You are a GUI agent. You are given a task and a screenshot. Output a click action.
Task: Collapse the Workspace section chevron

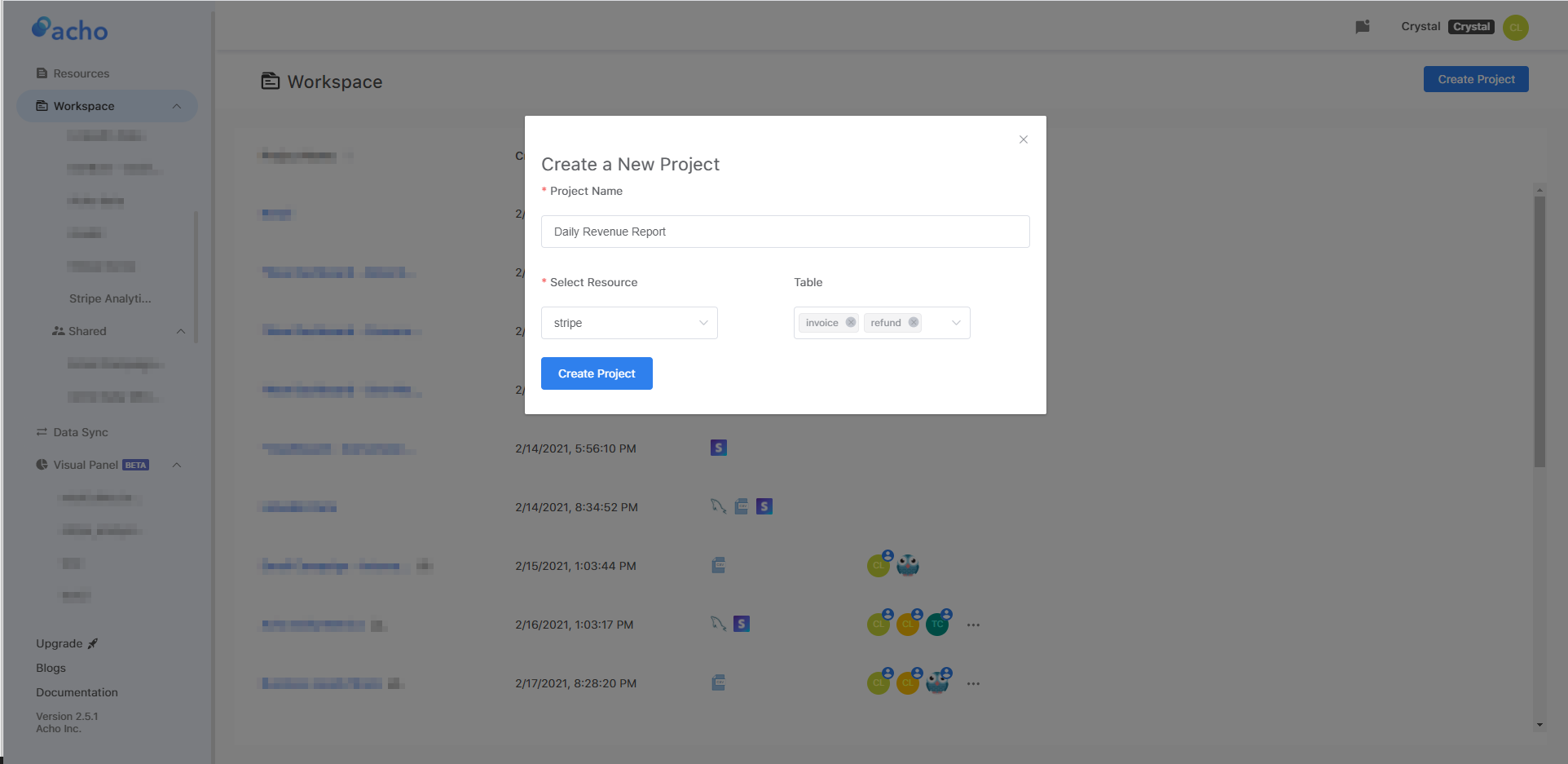(x=177, y=106)
